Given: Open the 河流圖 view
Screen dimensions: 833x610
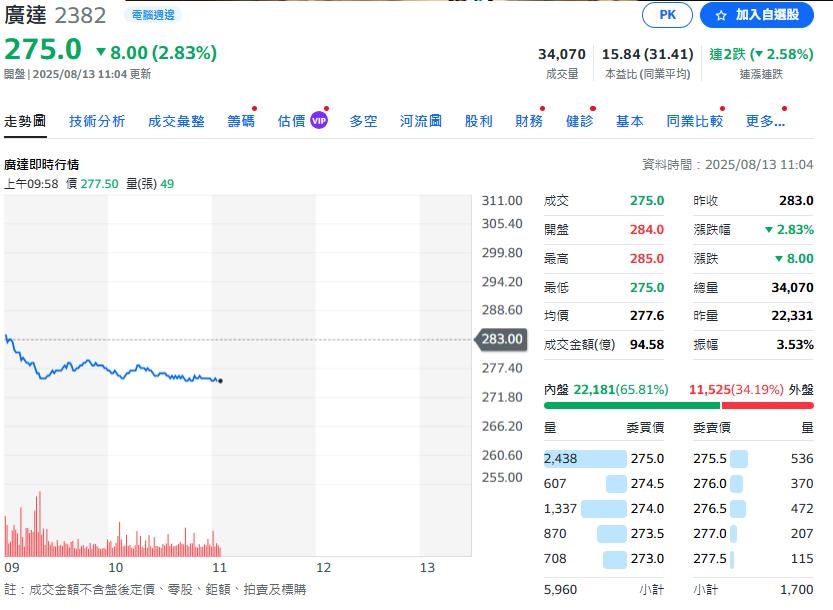Looking at the screenshot, I should click(420, 120).
